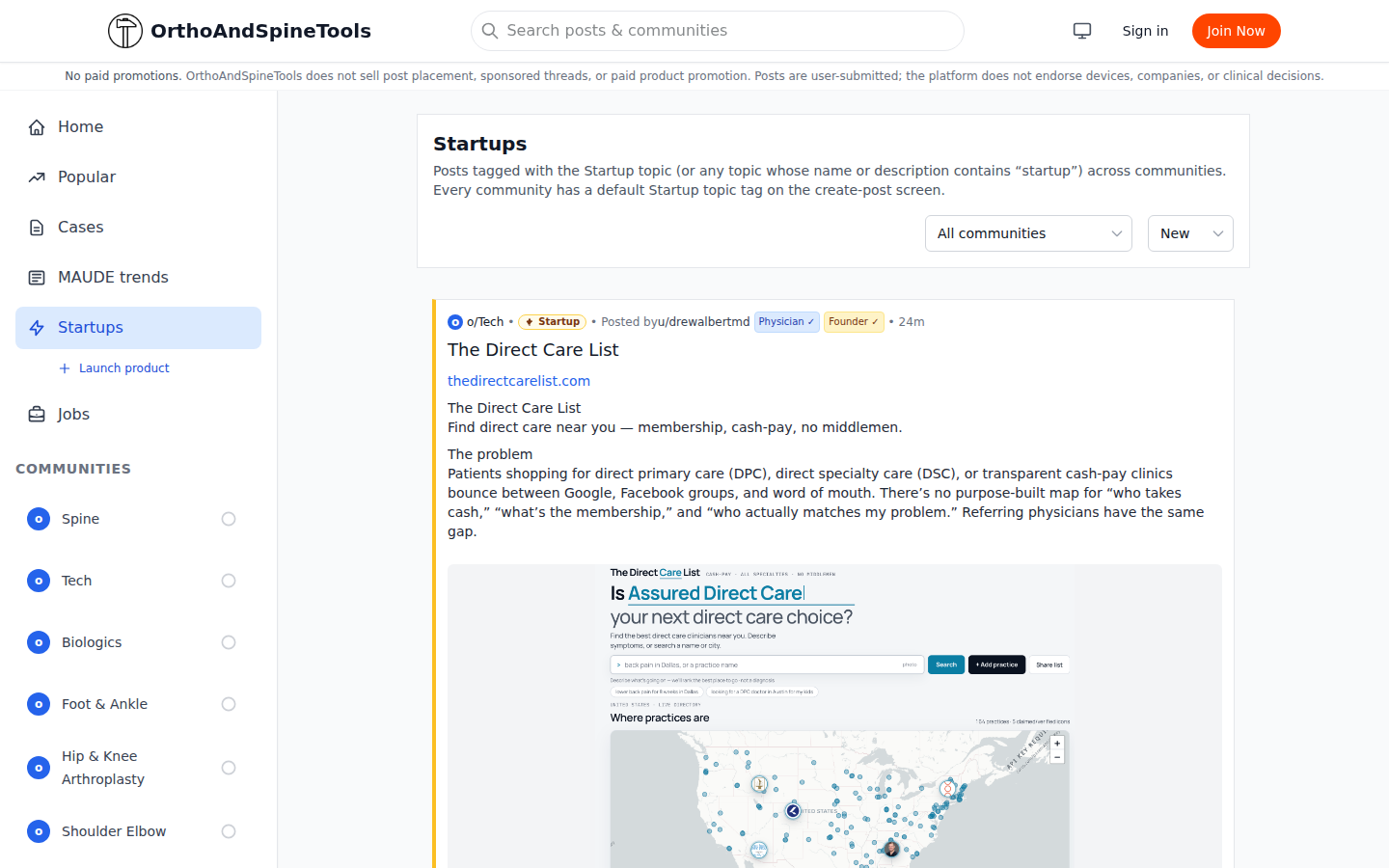Screen dimensions: 1389x868
Task: Click the Founder verified badge
Action: pos(854,322)
